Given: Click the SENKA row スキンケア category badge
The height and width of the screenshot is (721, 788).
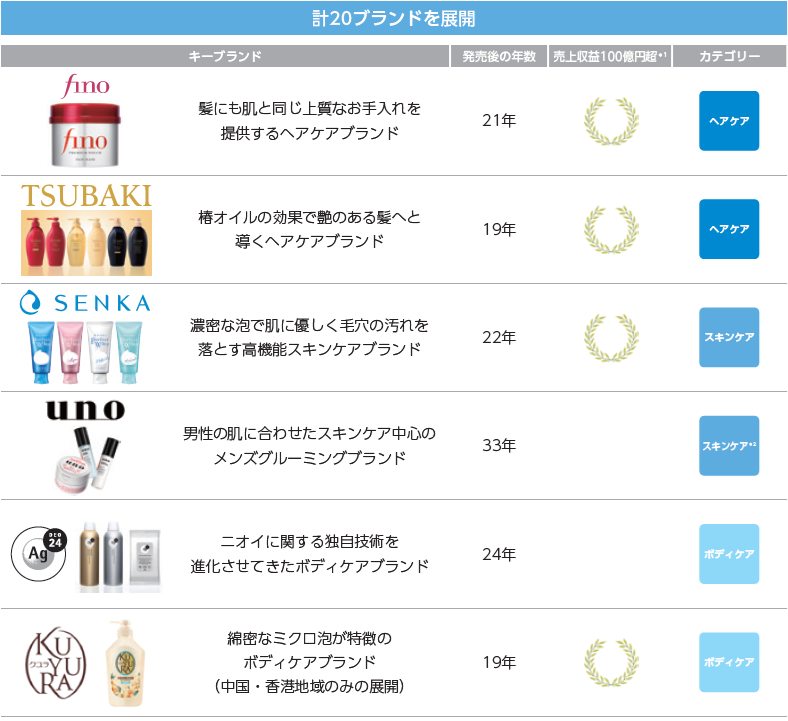Looking at the screenshot, I should [729, 337].
